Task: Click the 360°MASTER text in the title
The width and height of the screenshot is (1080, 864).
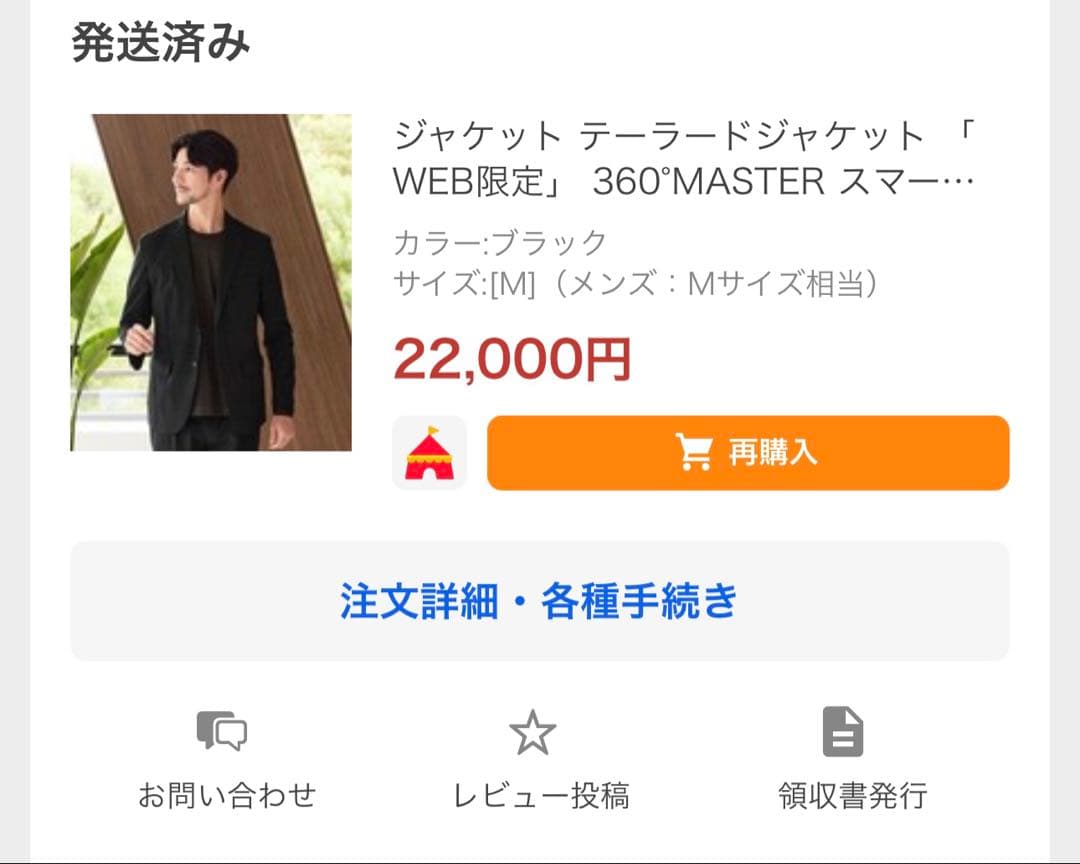Action: tap(709, 182)
